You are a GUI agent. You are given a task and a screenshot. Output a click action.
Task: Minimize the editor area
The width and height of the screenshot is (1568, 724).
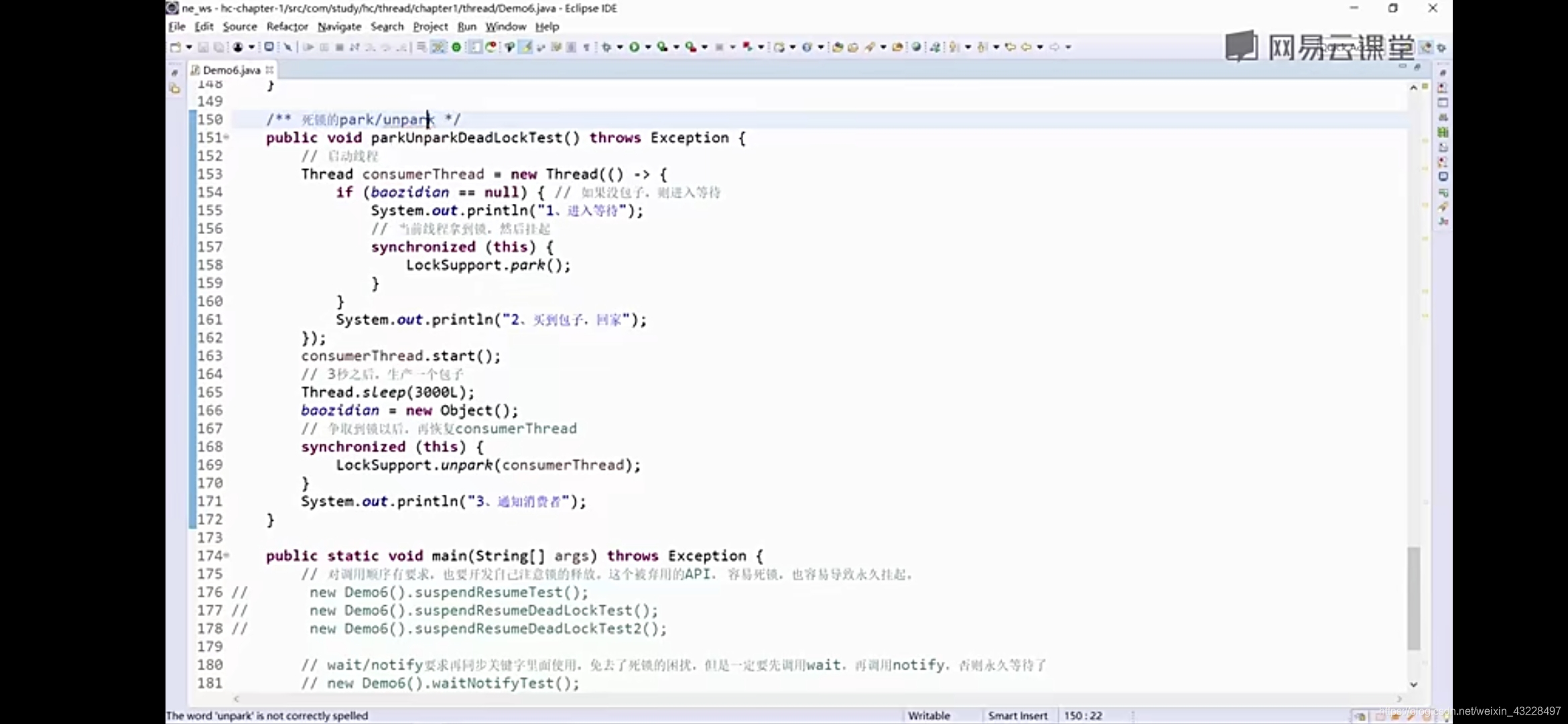(x=1402, y=66)
